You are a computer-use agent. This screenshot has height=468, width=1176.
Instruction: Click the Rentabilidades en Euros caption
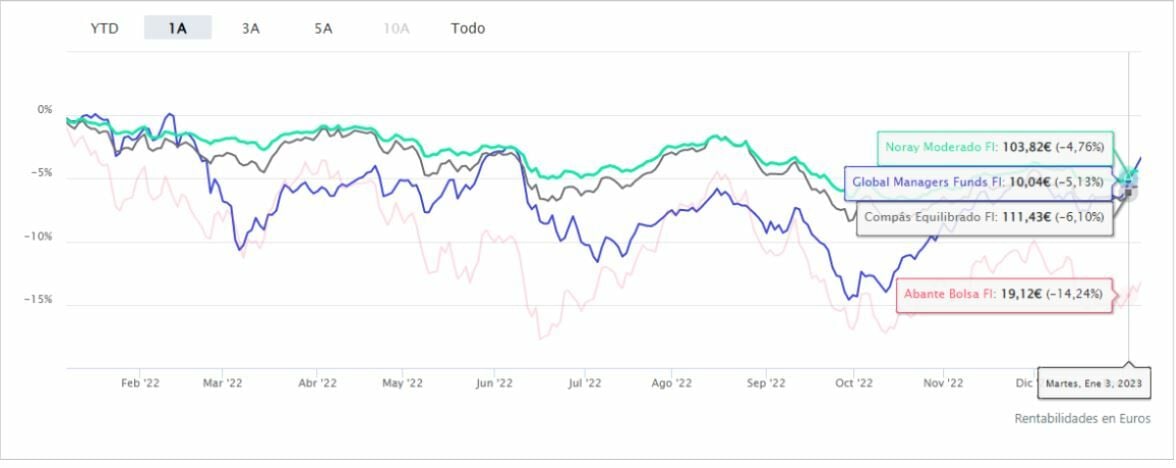(1082, 418)
